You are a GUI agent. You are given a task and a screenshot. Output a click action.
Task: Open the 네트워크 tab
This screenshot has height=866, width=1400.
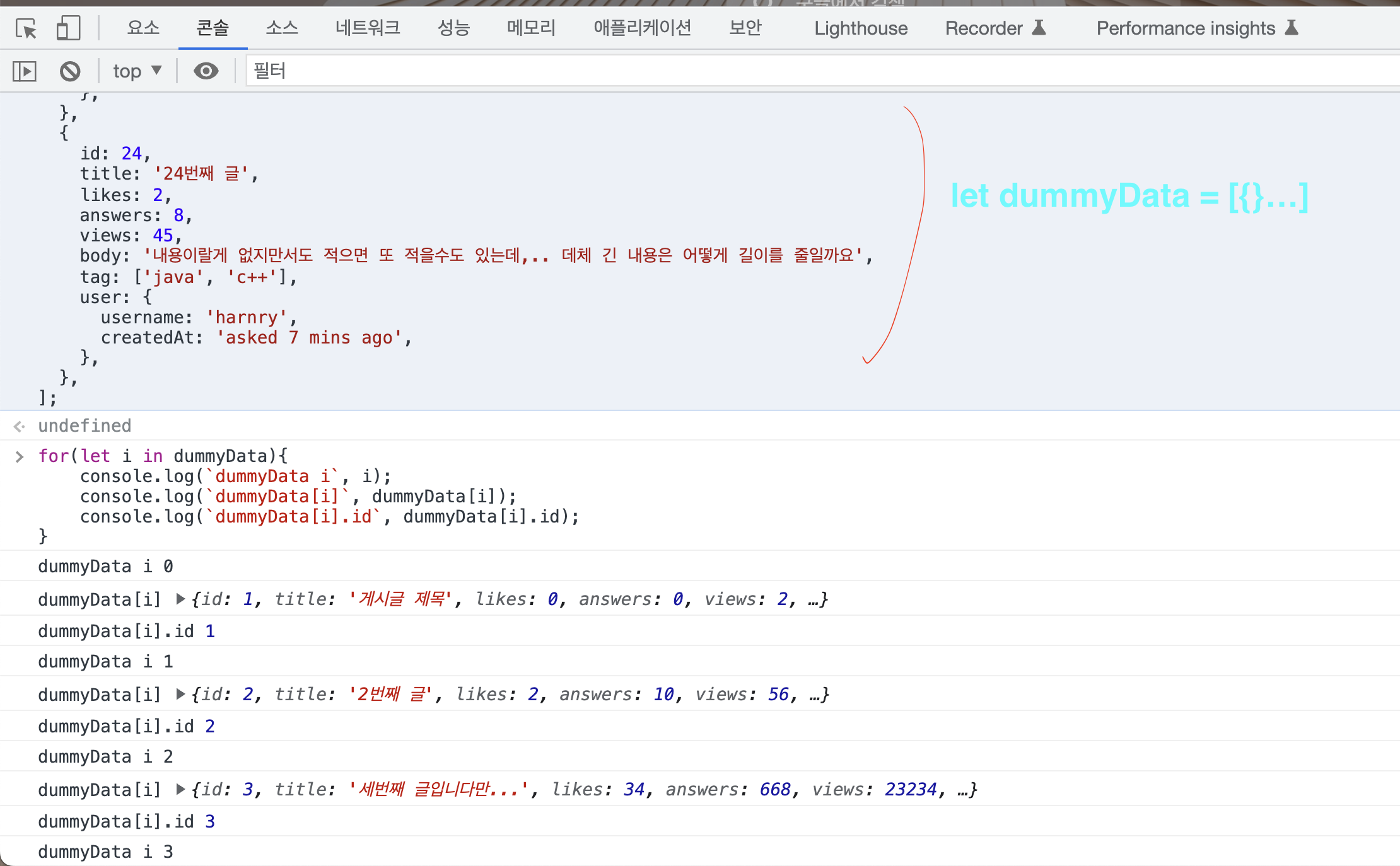(368, 28)
